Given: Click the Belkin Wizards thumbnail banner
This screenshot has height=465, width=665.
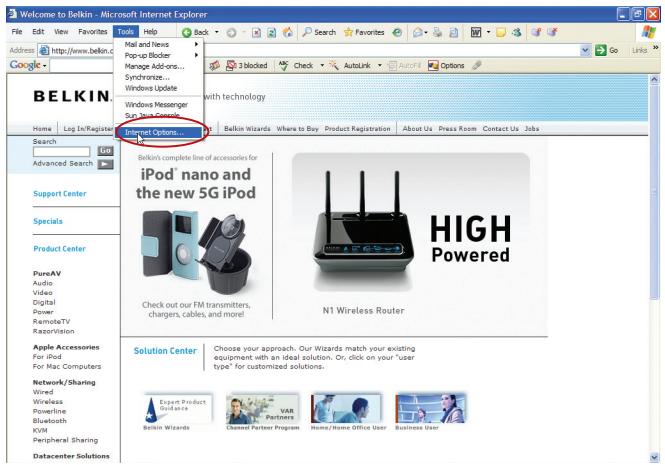Looking at the screenshot, I should 178,408.
